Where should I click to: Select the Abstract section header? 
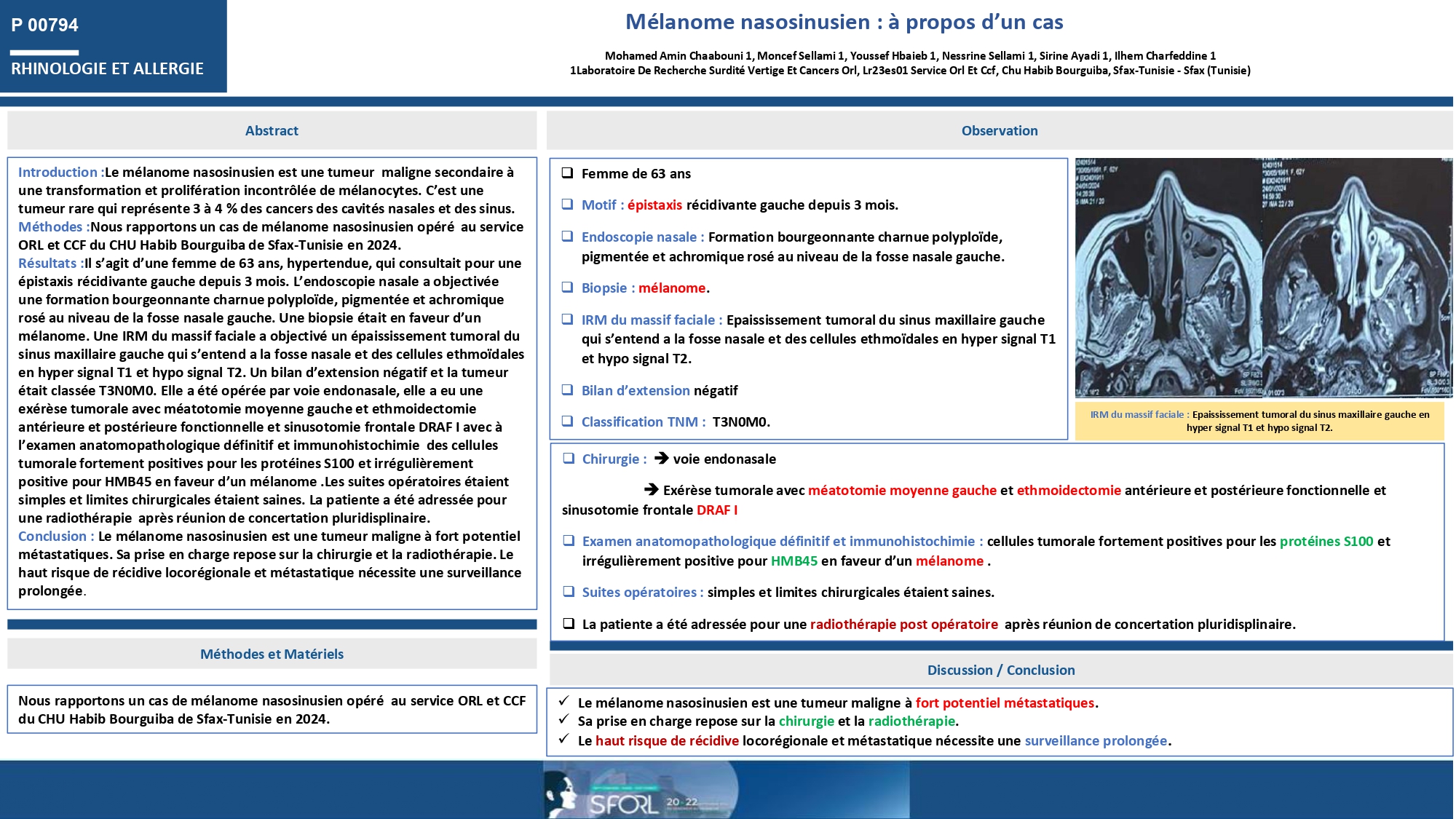pyautogui.click(x=272, y=131)
